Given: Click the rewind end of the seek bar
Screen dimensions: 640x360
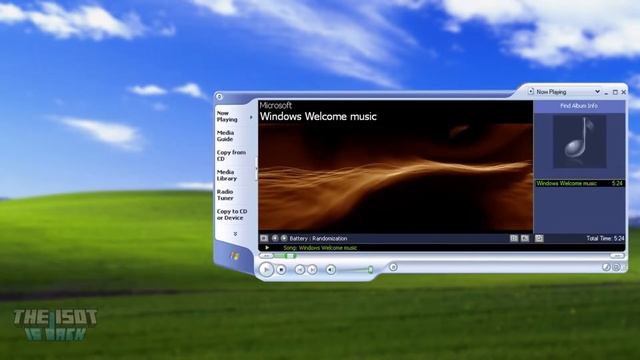Looking at the screenshot, I should (266, 256).
